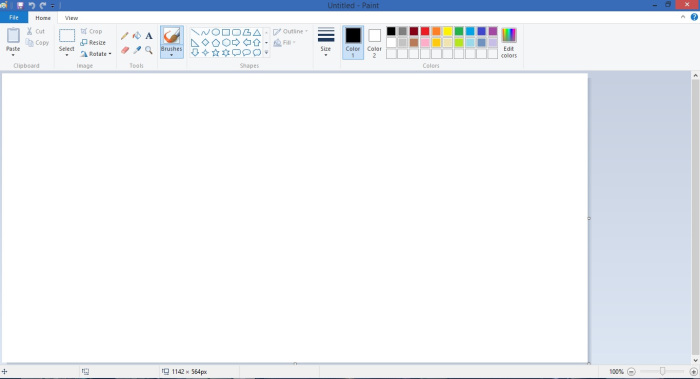The width and height of the screenshot is (700, 379).
Task: Open Paint Help question mark icon
Action: coord(694,17)
